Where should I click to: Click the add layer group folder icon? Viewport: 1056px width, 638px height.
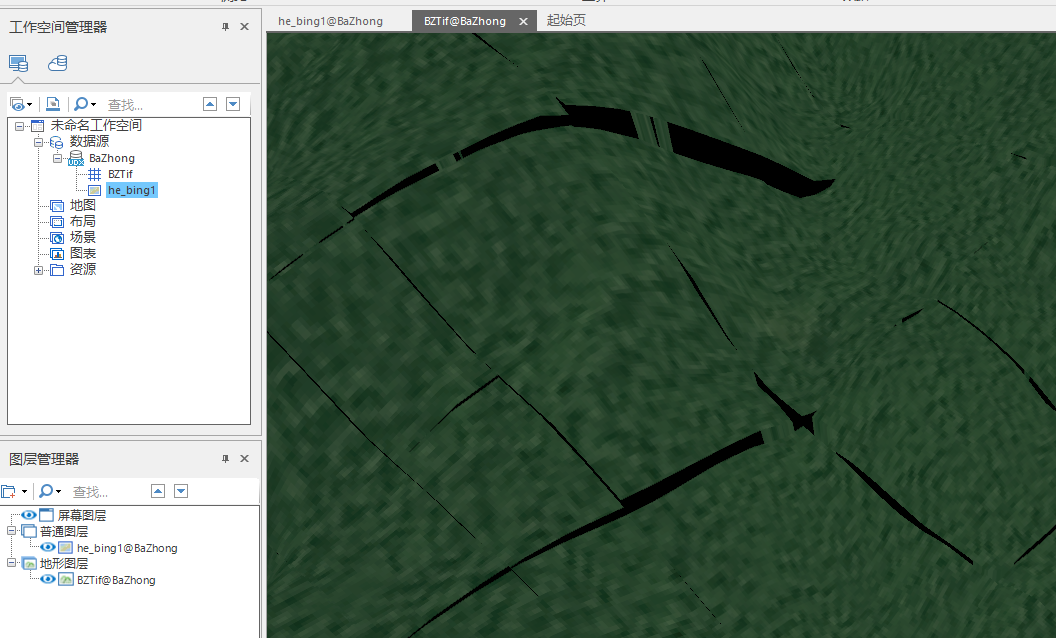coord(9,492)
